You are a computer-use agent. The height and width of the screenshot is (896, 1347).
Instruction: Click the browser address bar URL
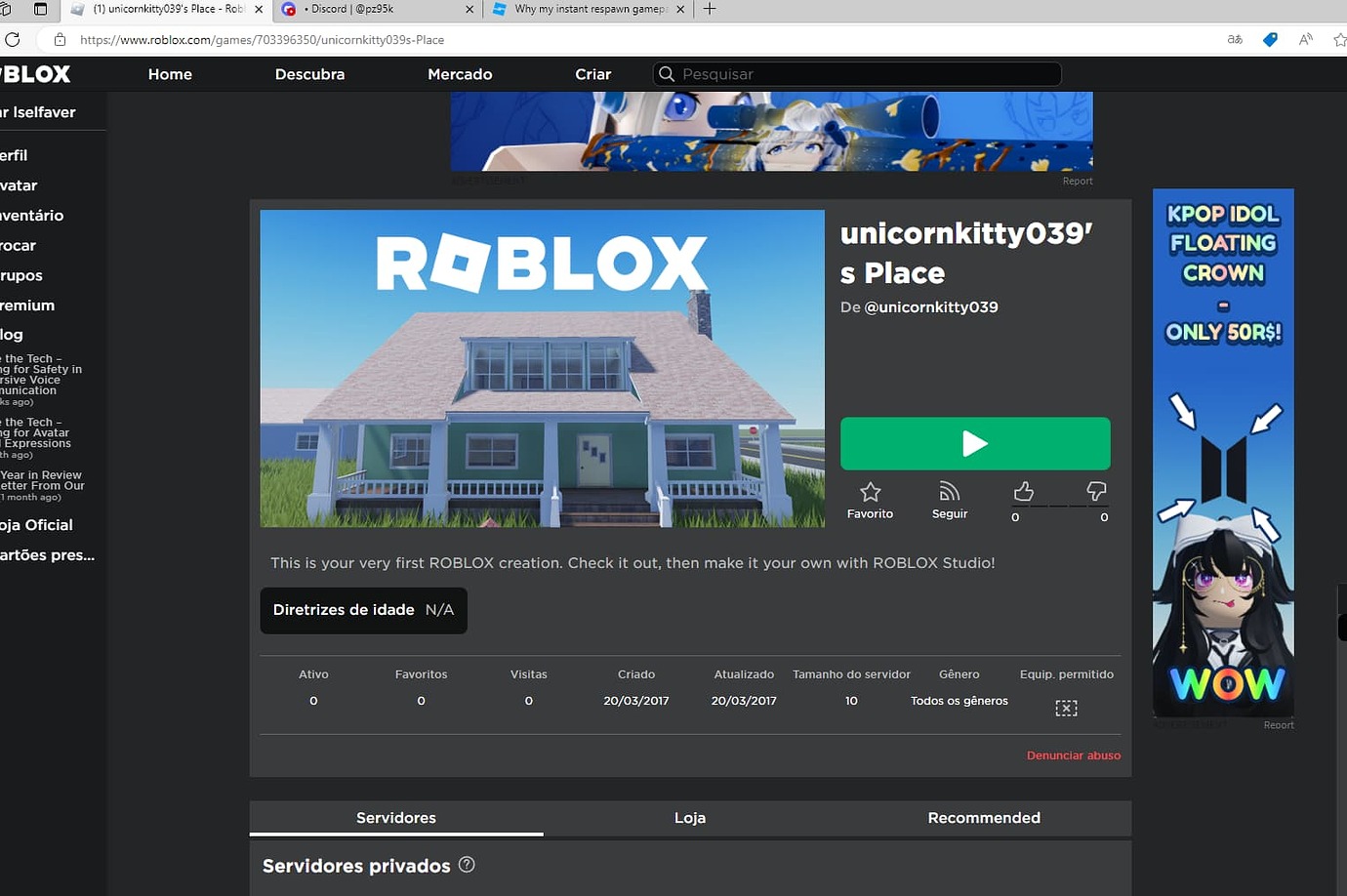tap(262, 40)
